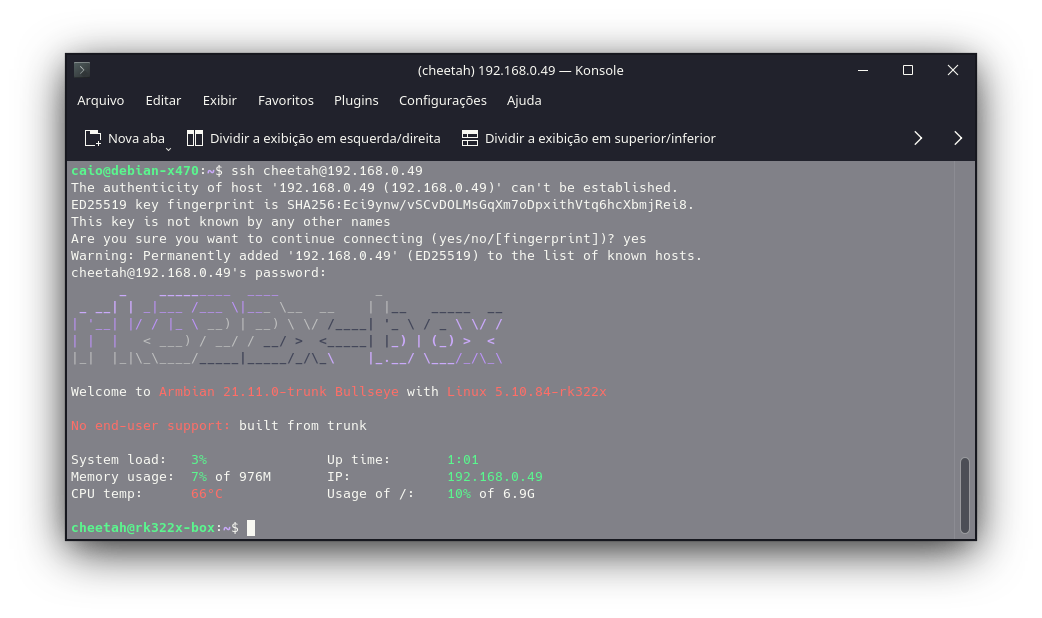
Task: Click the green IP '192.168.0.49' value
Action: tap(494, 476)
